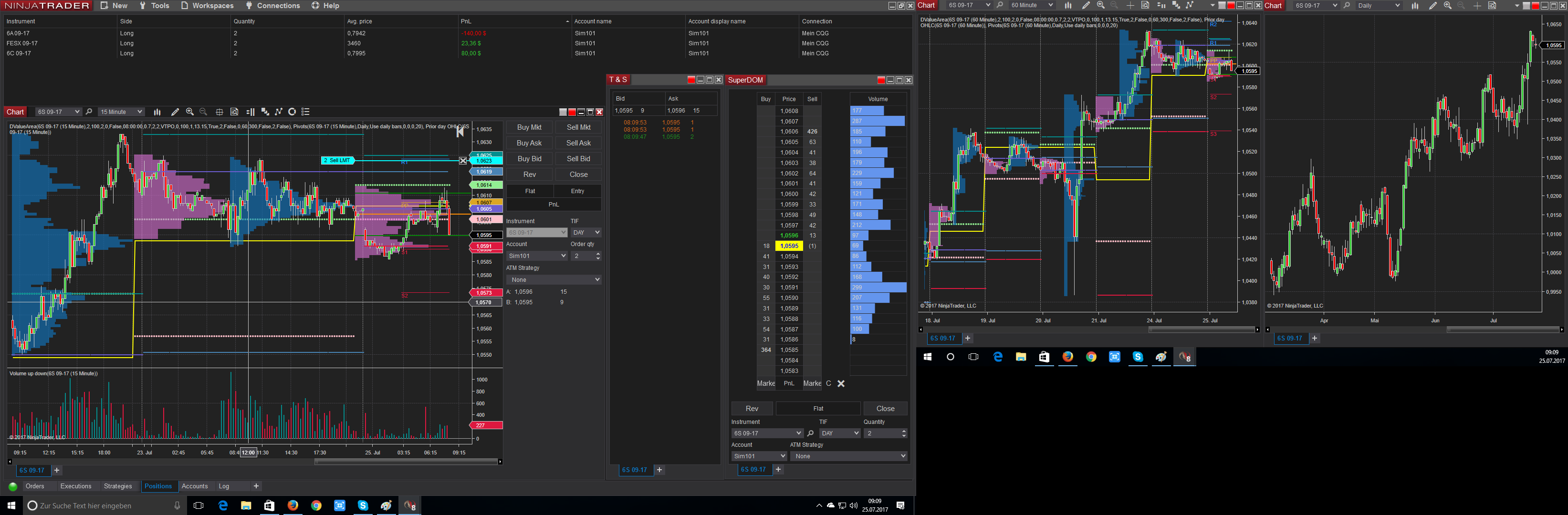The image size is (1568, 515).
Task: Open Data Box in 60 Minute chart toolbar
Action: point(1145,5)
